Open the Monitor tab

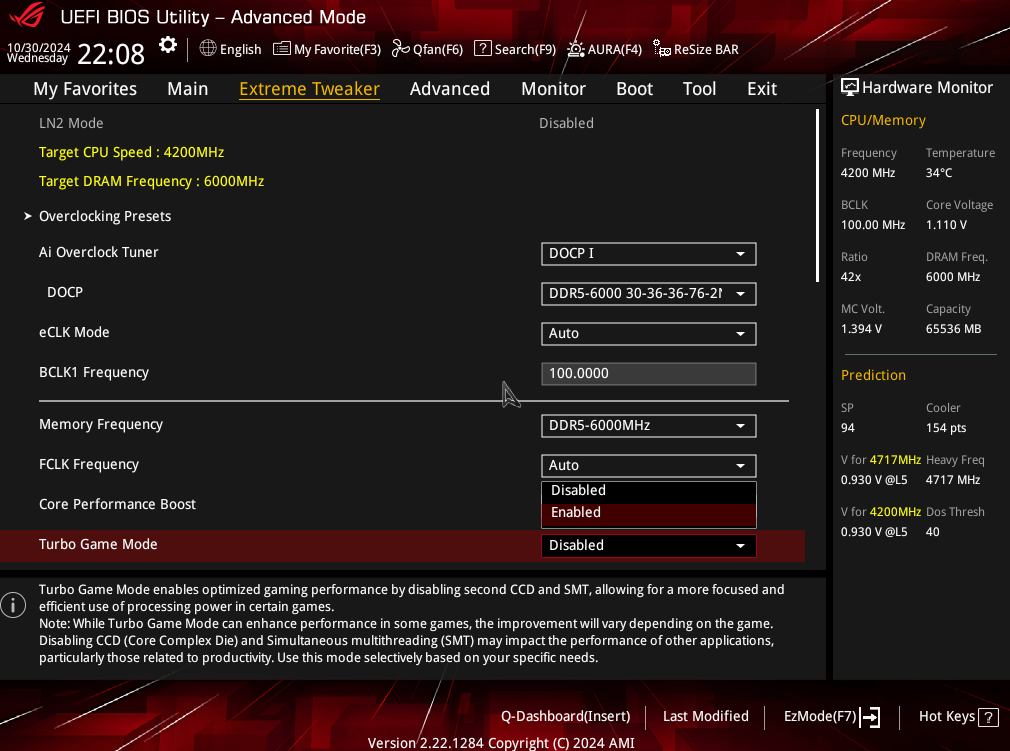pyautogui.click(x=553, y=89)
